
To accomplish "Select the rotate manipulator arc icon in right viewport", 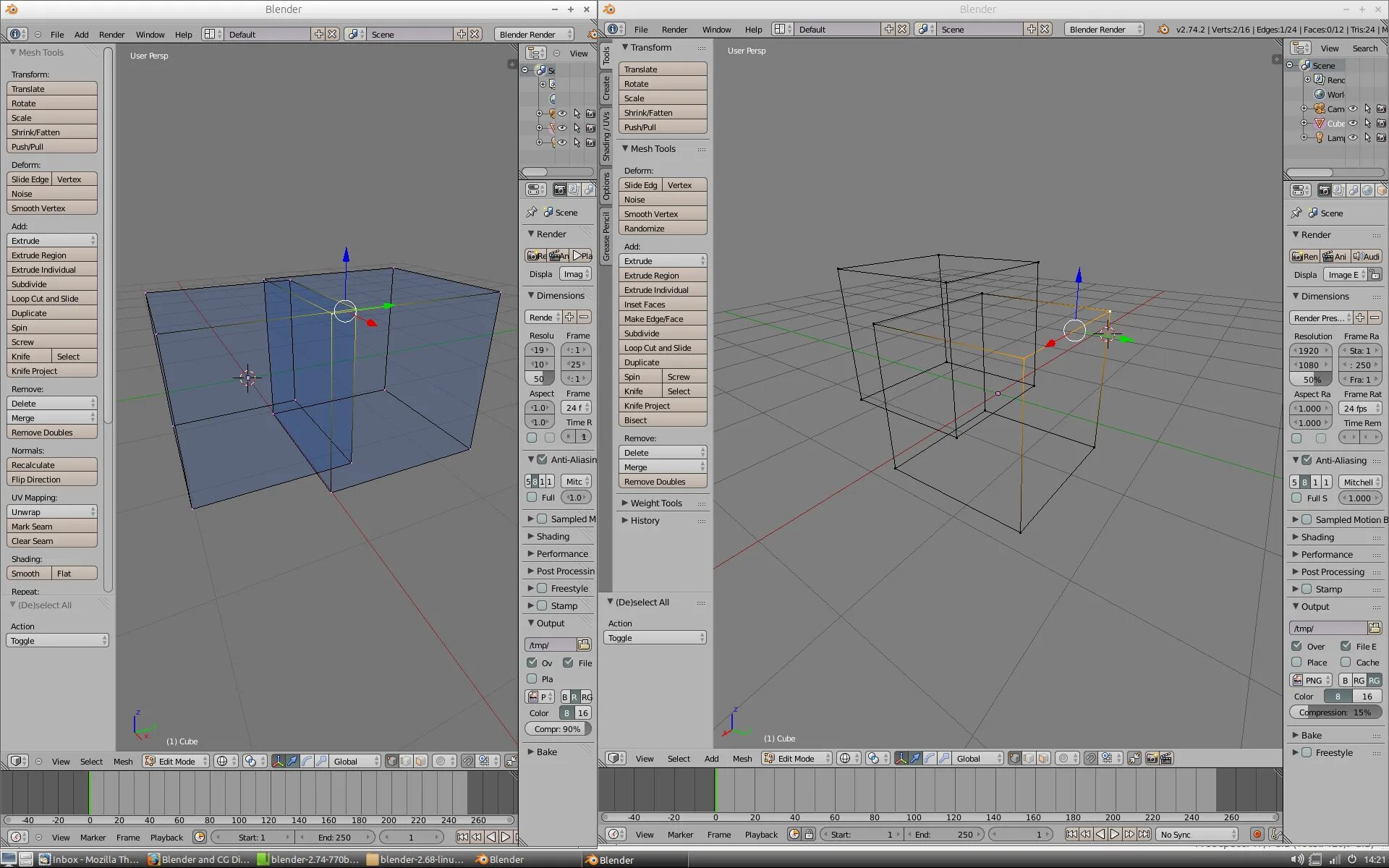I will pos(930,759).
